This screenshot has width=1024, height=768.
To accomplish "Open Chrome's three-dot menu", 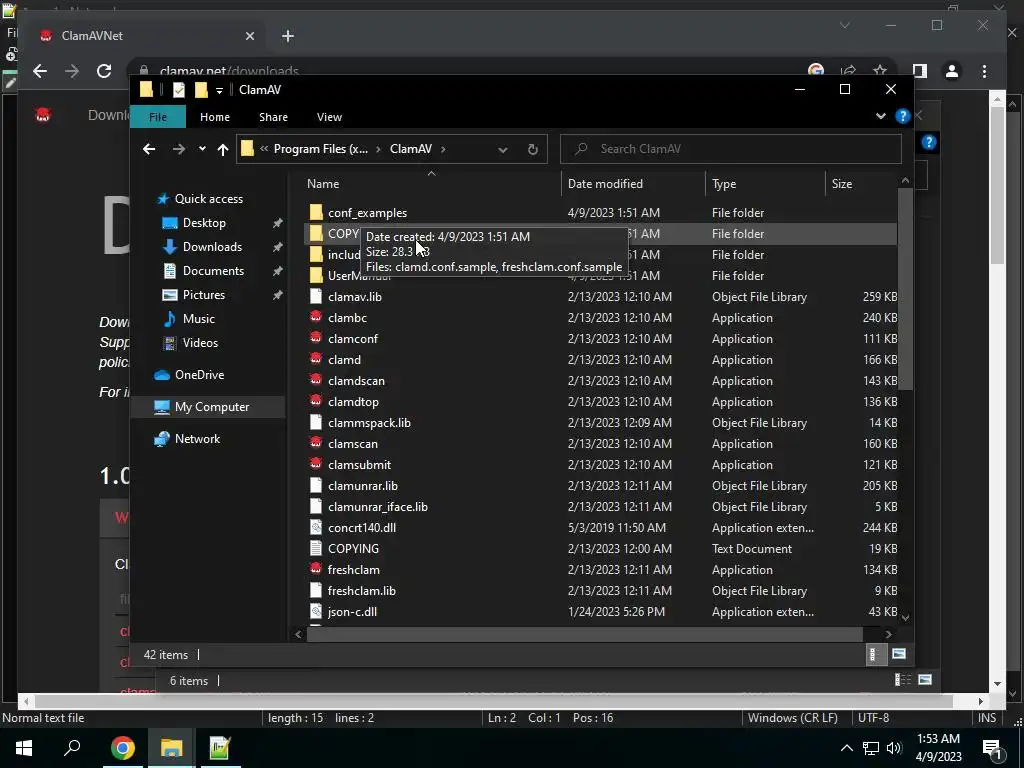I will tap(984, 71).
